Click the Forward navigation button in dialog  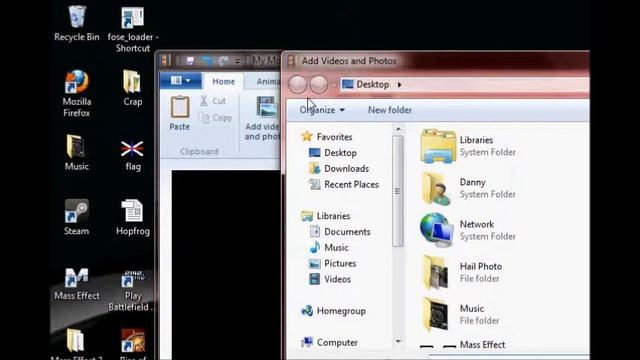click(319, 84)
